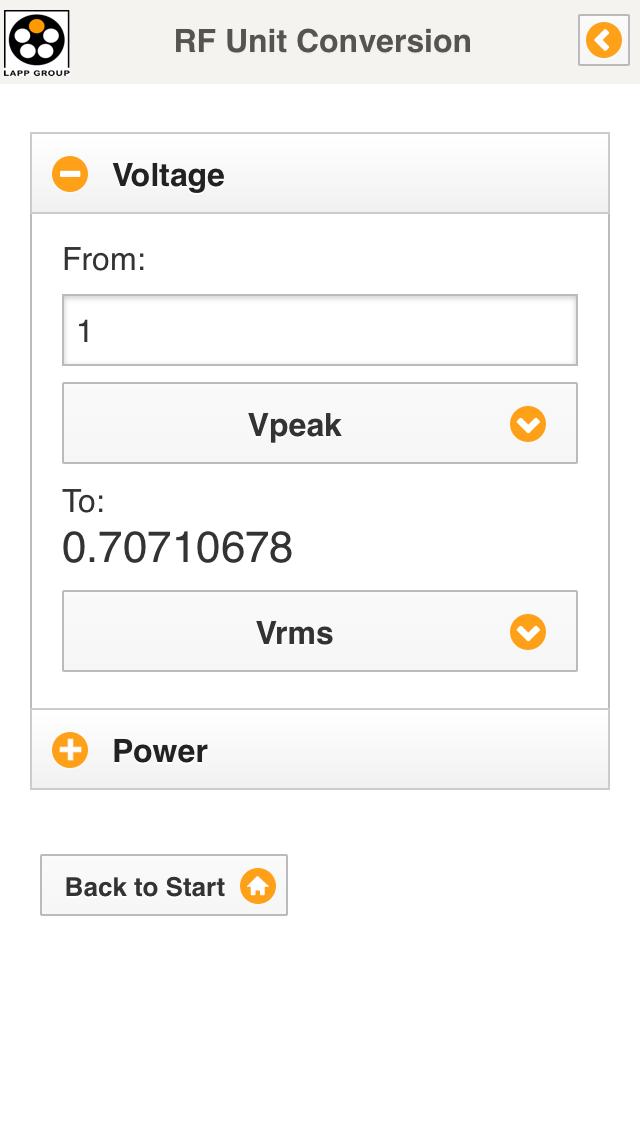This screenshot has height=1136, width=640.
Task: Tap the RF Unit Conversion title
Action: 322,41
